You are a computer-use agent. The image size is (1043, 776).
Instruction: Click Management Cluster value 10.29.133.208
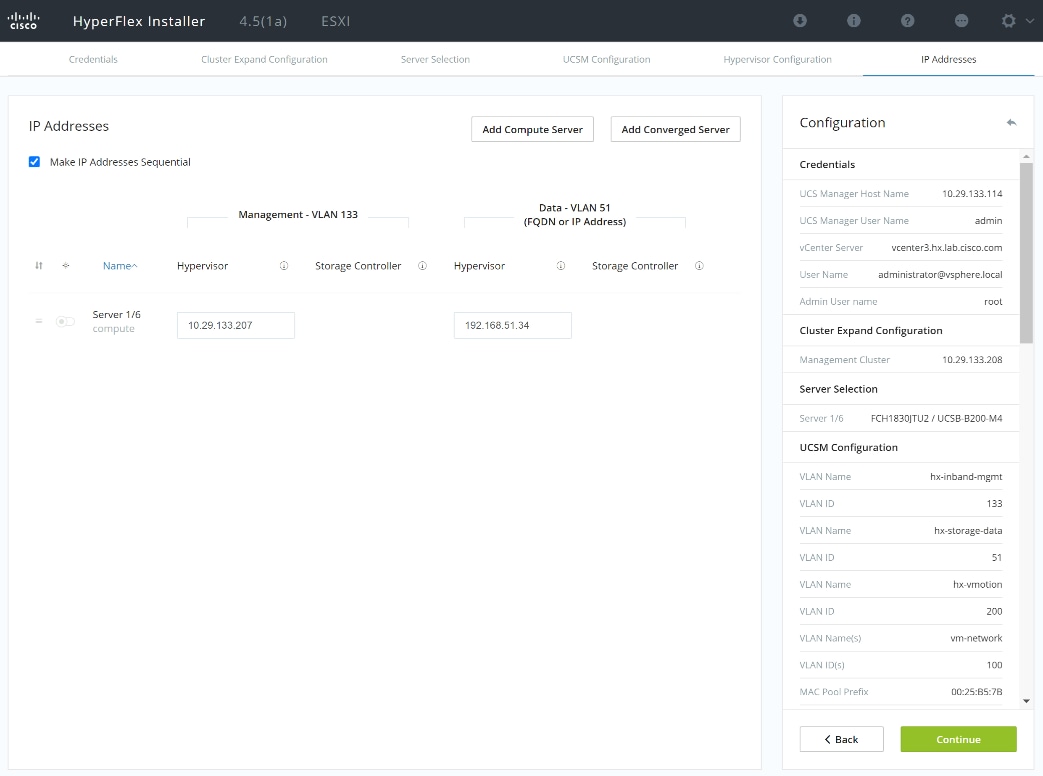[x=972, y=360]
